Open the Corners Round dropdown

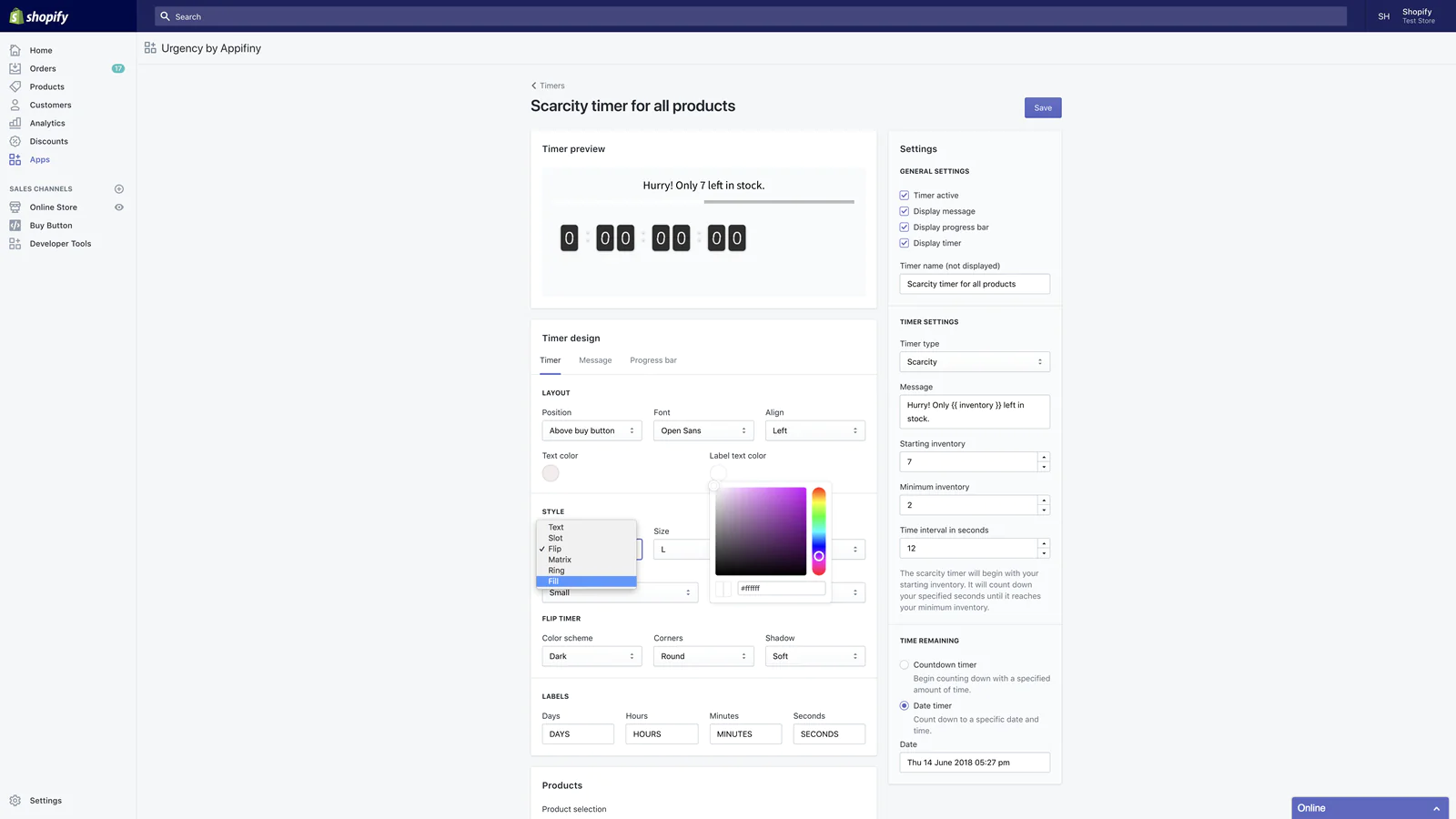coord(703,656)
